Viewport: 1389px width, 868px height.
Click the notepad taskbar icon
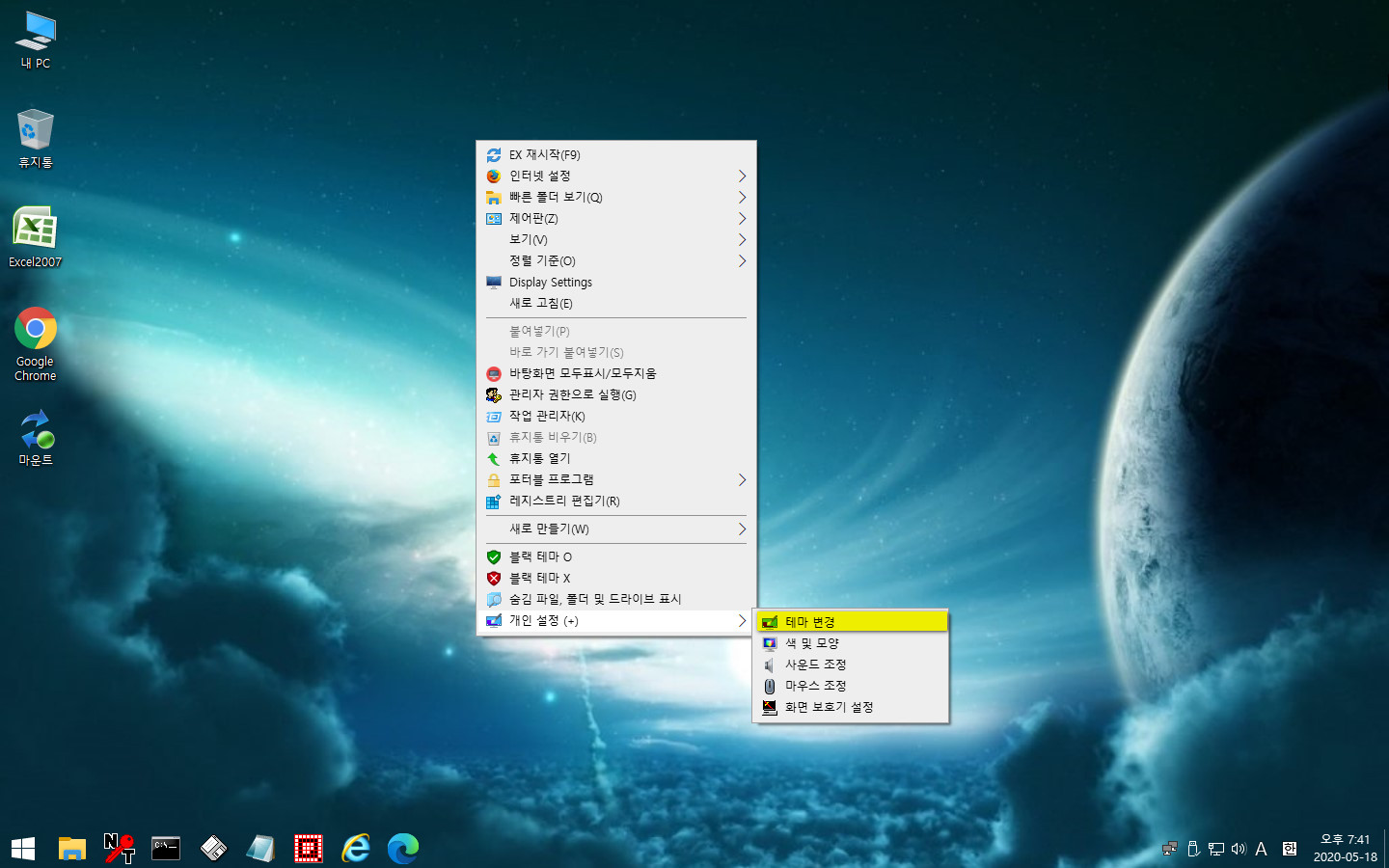260,848
